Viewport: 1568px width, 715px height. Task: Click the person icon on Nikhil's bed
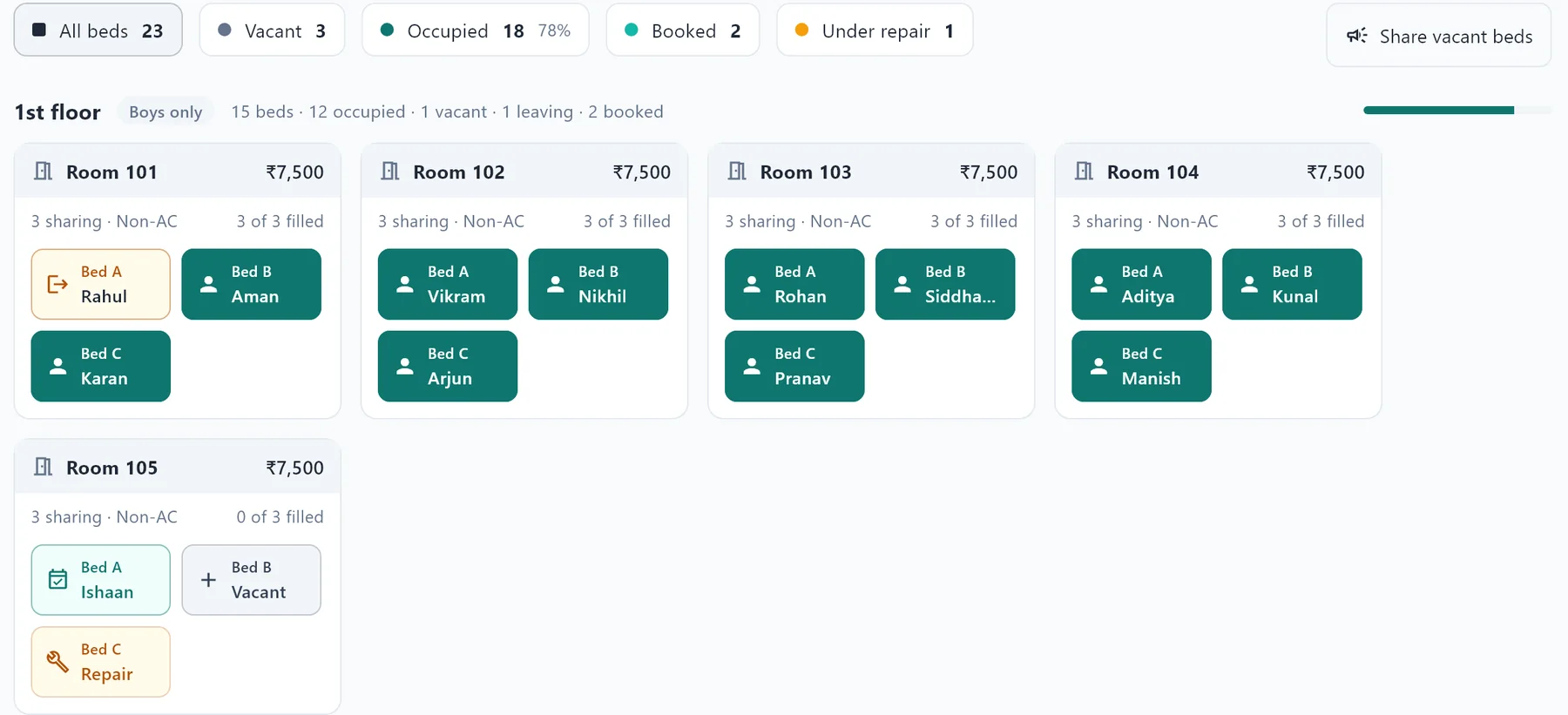click(x=556, y=284)
